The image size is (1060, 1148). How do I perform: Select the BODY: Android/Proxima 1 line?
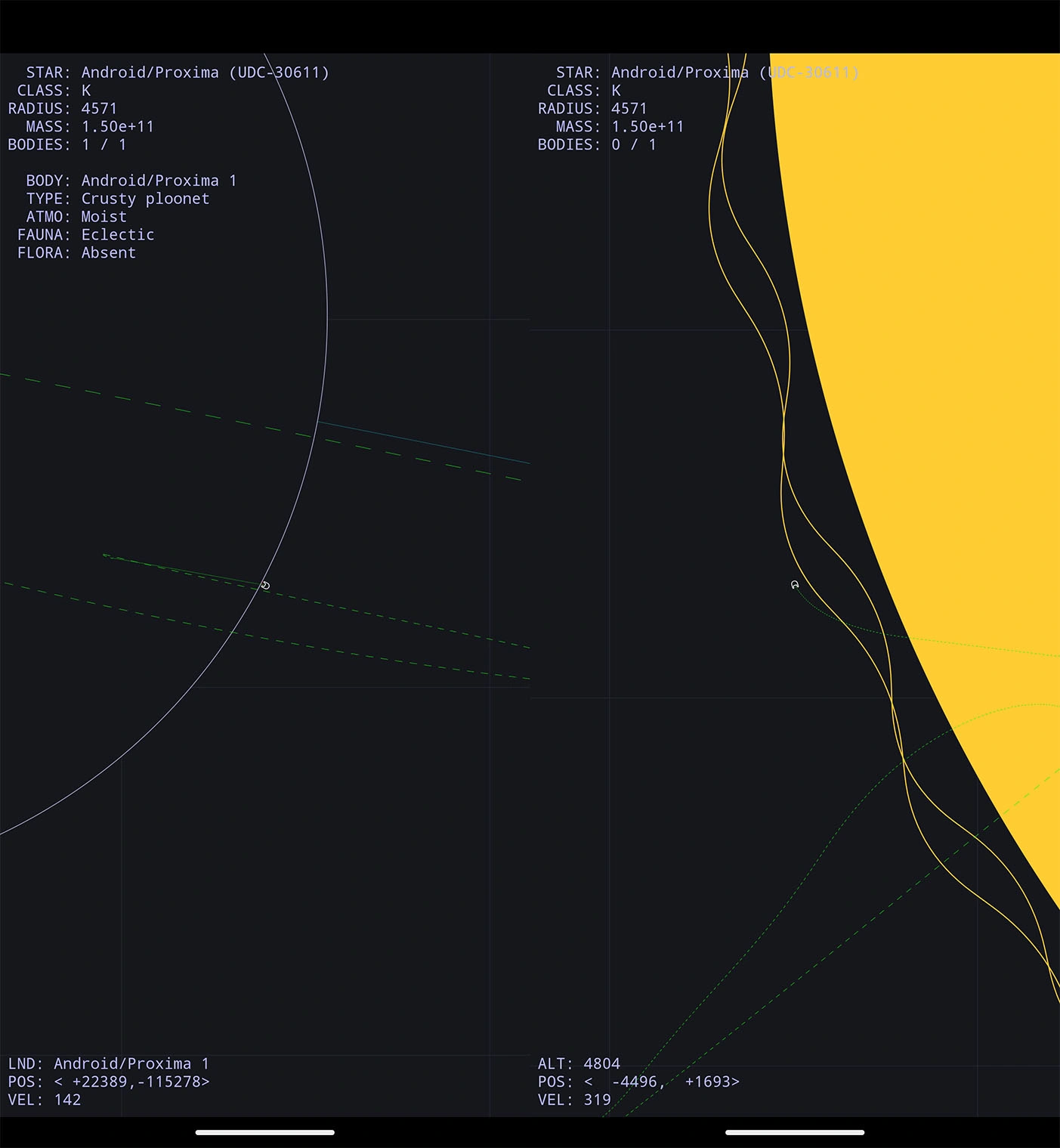(x=131, y=181)
